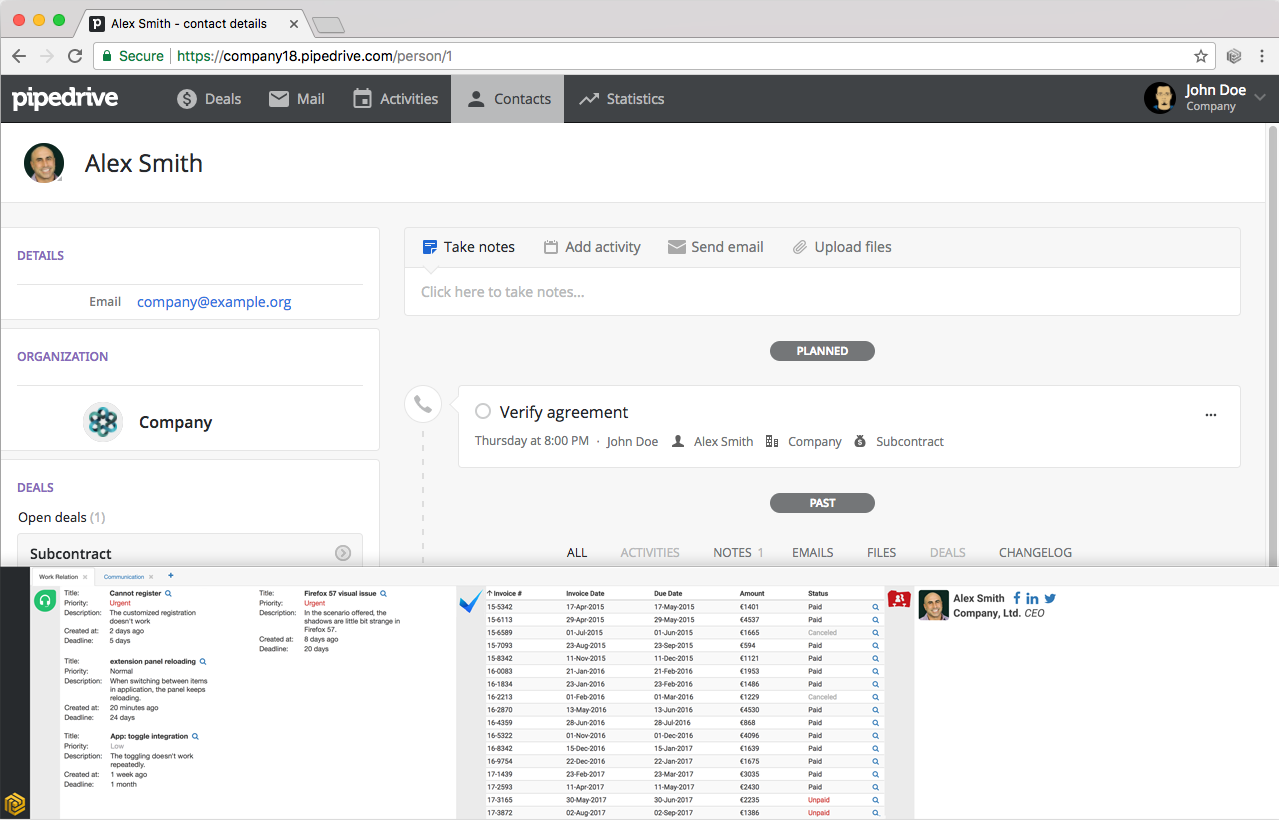Open the browser extension cube icon
This screenshot has height=820, width=1279.
1234,56
